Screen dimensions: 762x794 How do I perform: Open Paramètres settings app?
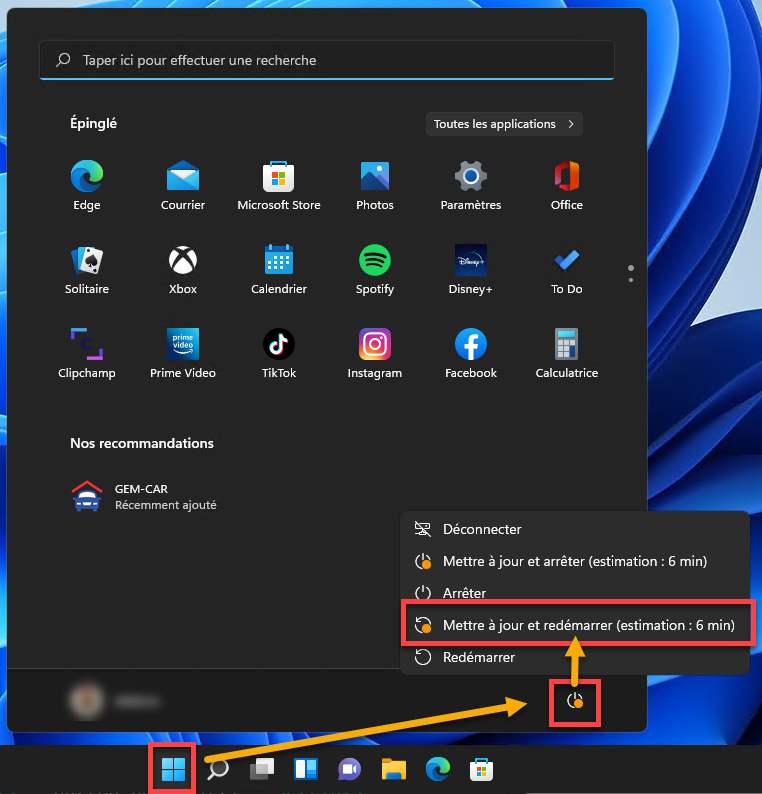(471, 185)
